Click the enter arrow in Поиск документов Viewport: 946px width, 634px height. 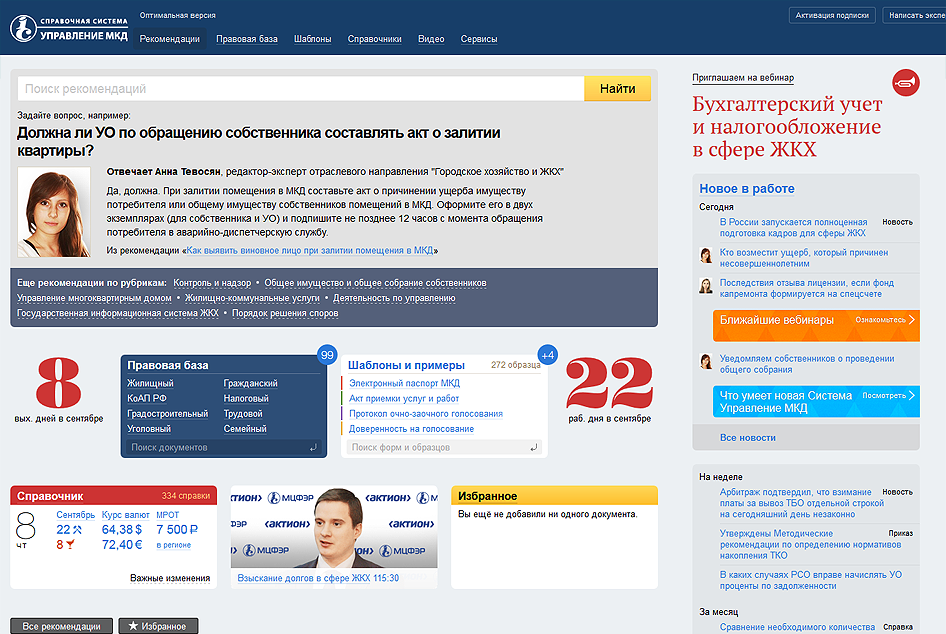click(313, 448)
